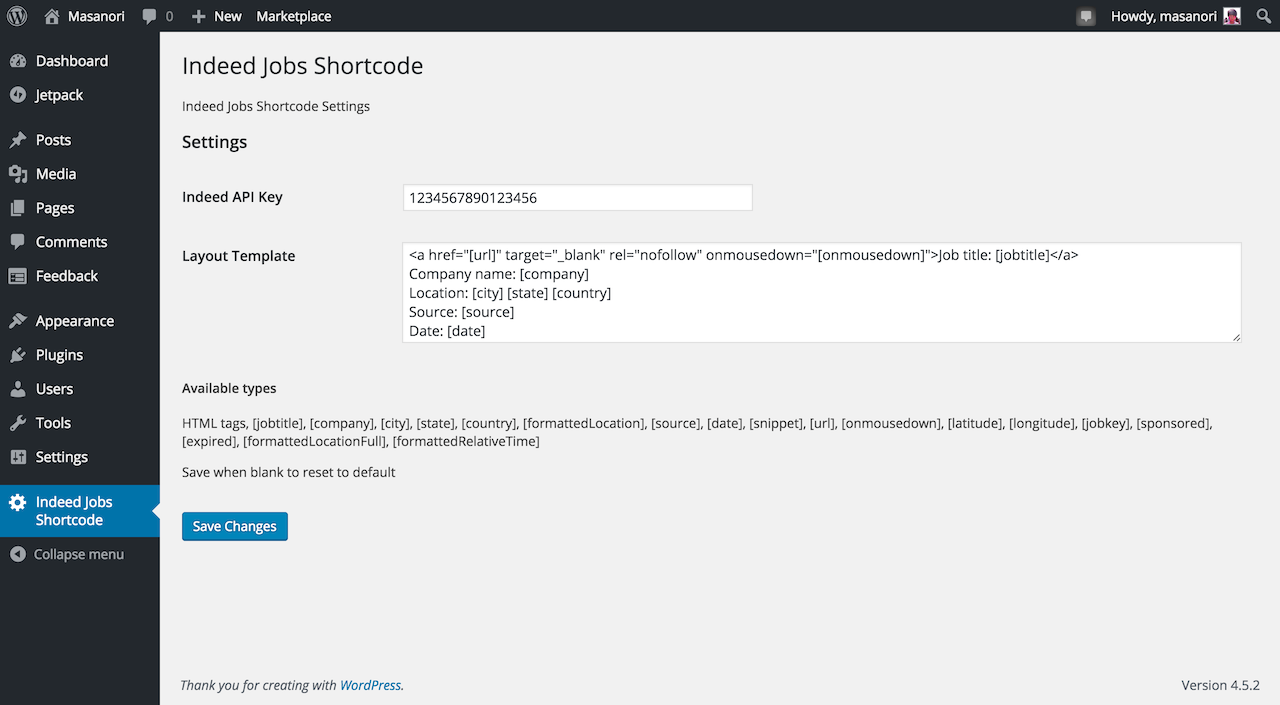Screen dimensions: 1280x705
Task: Click the New content button in admin bar
Action: [216, 16]
